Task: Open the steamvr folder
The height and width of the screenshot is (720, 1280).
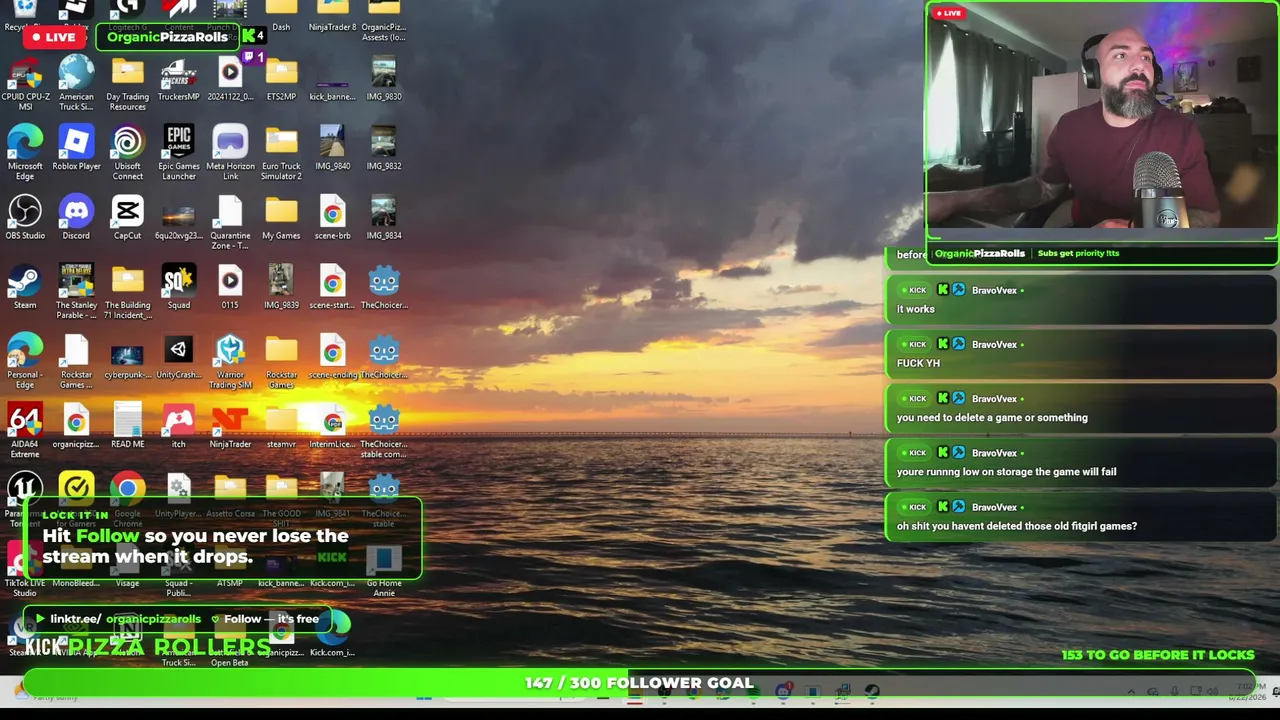Action: tap(281, 426)
